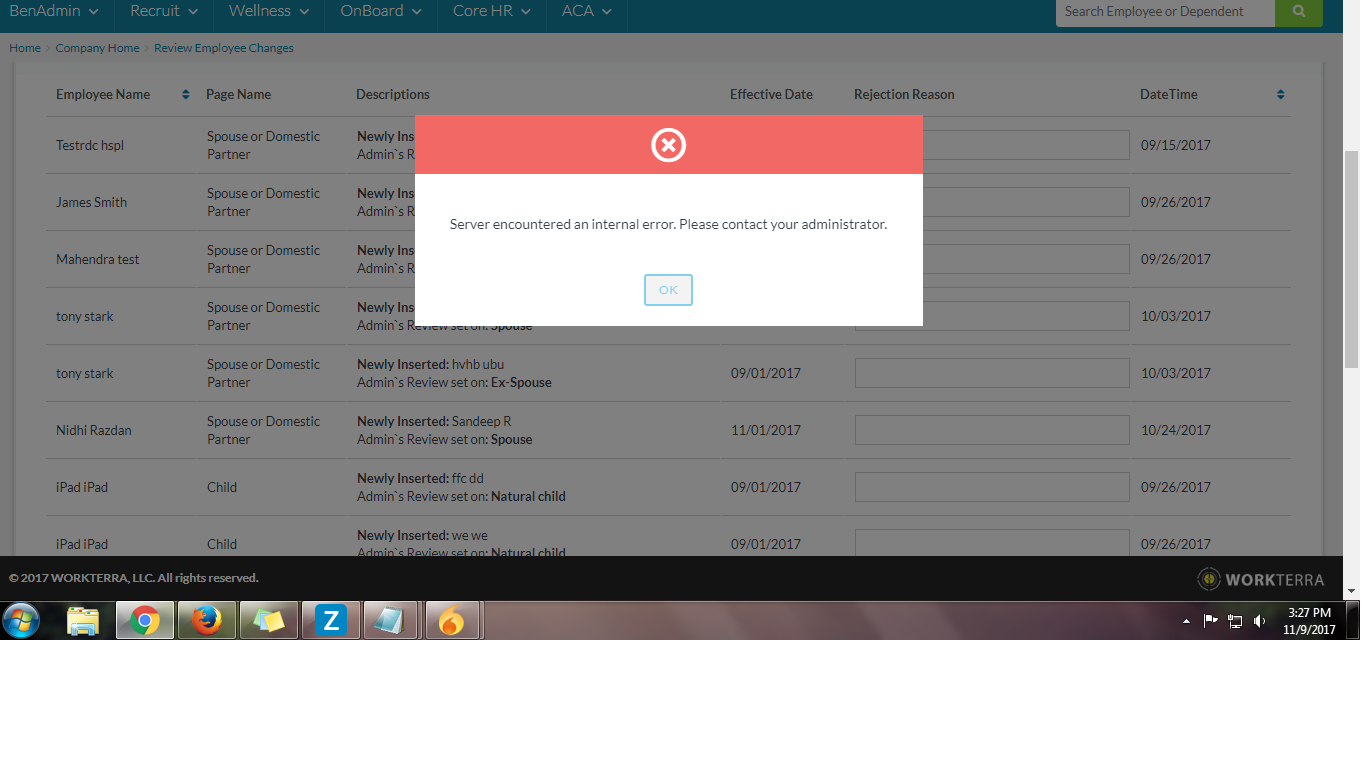The width and height of the screenshot is (1366, 768).
Task: Expand the Recruit dropdown menu
Action: pyautogui.click(x=164, y=11)
